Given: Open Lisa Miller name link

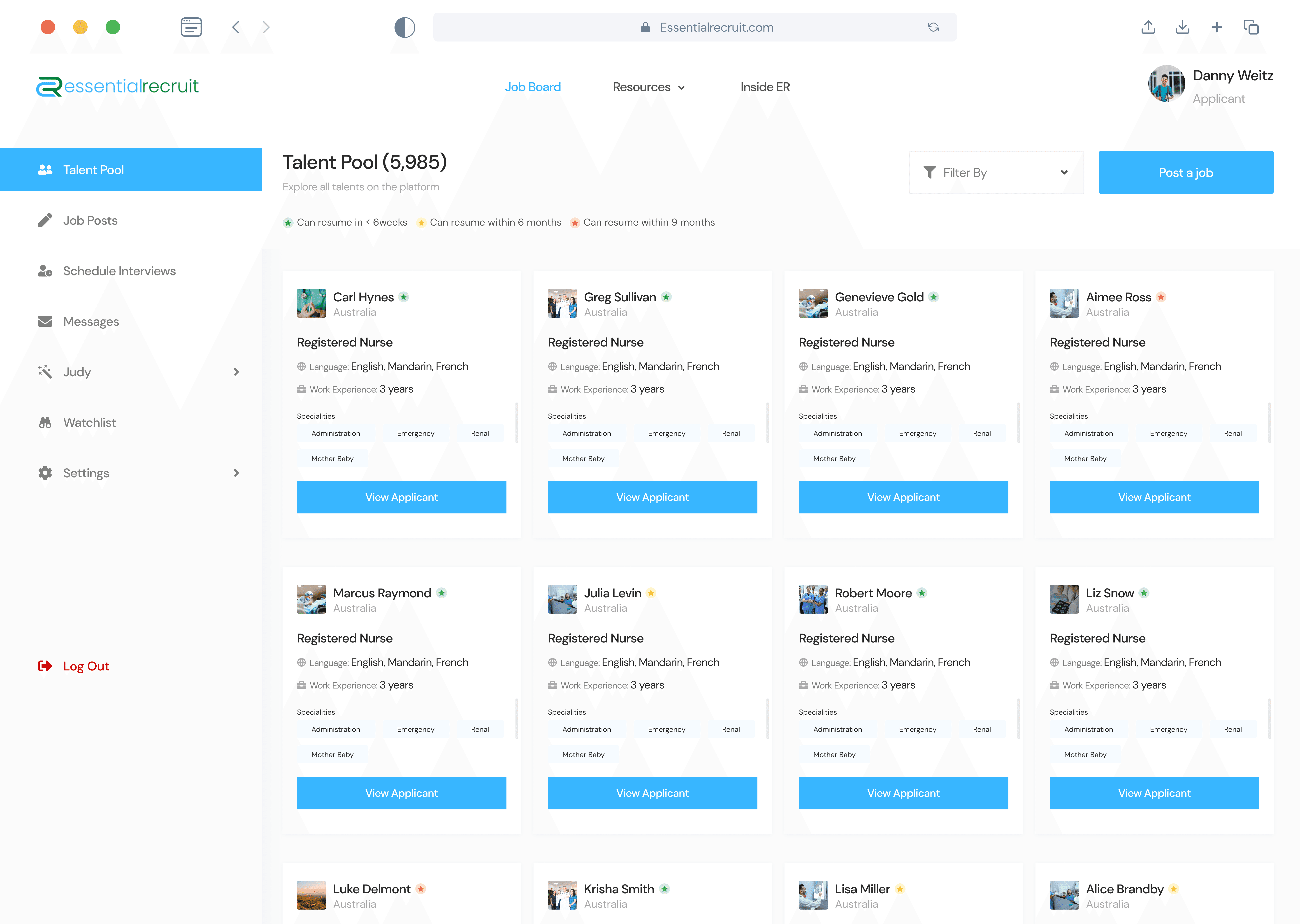Looking at the screenshot, I should (x=862, y=889).
